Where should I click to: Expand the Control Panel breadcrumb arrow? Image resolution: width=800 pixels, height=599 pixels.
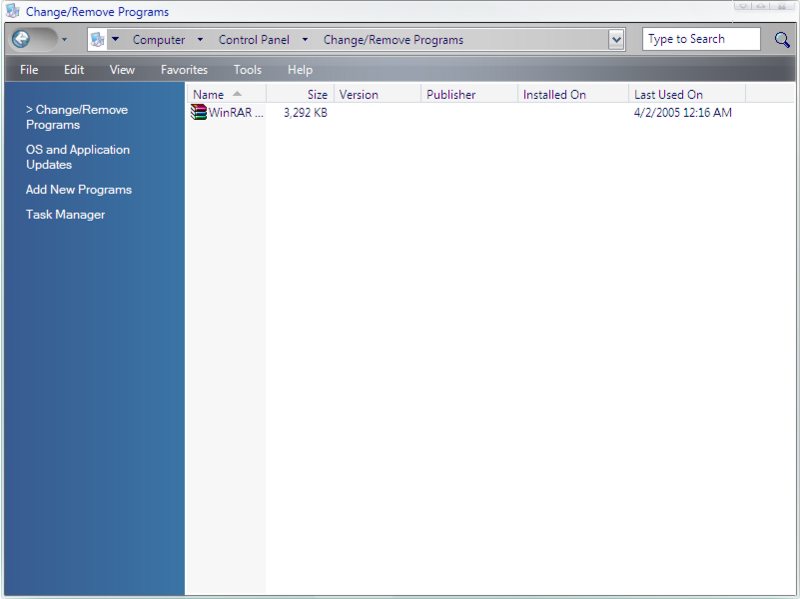coord(305,39)
